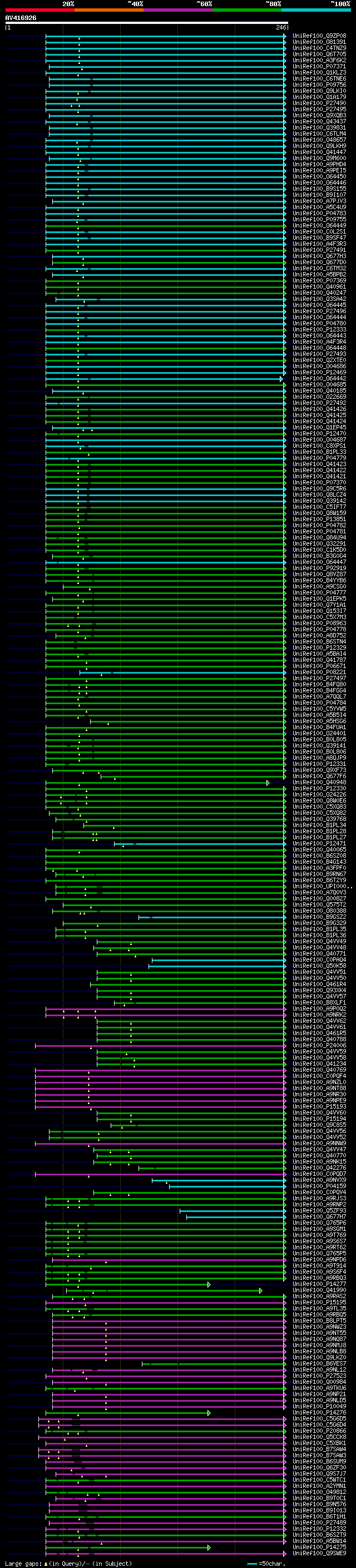Select the UniRef100_P27490 label
The height and width of the screenshot is (1568, 356).
click(x=319, y=103)
